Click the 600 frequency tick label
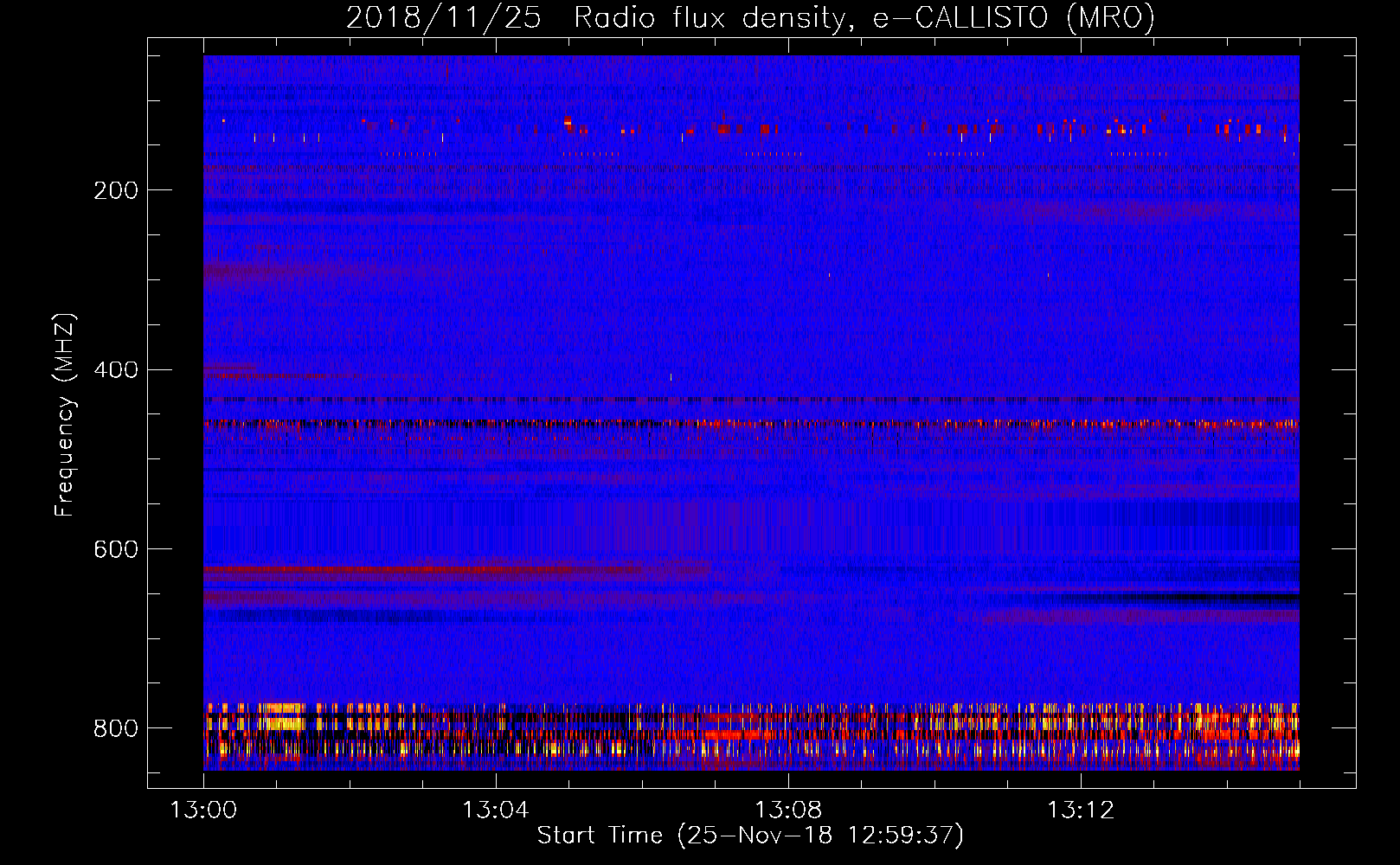 pyautogui.click(x=116, y=550)
